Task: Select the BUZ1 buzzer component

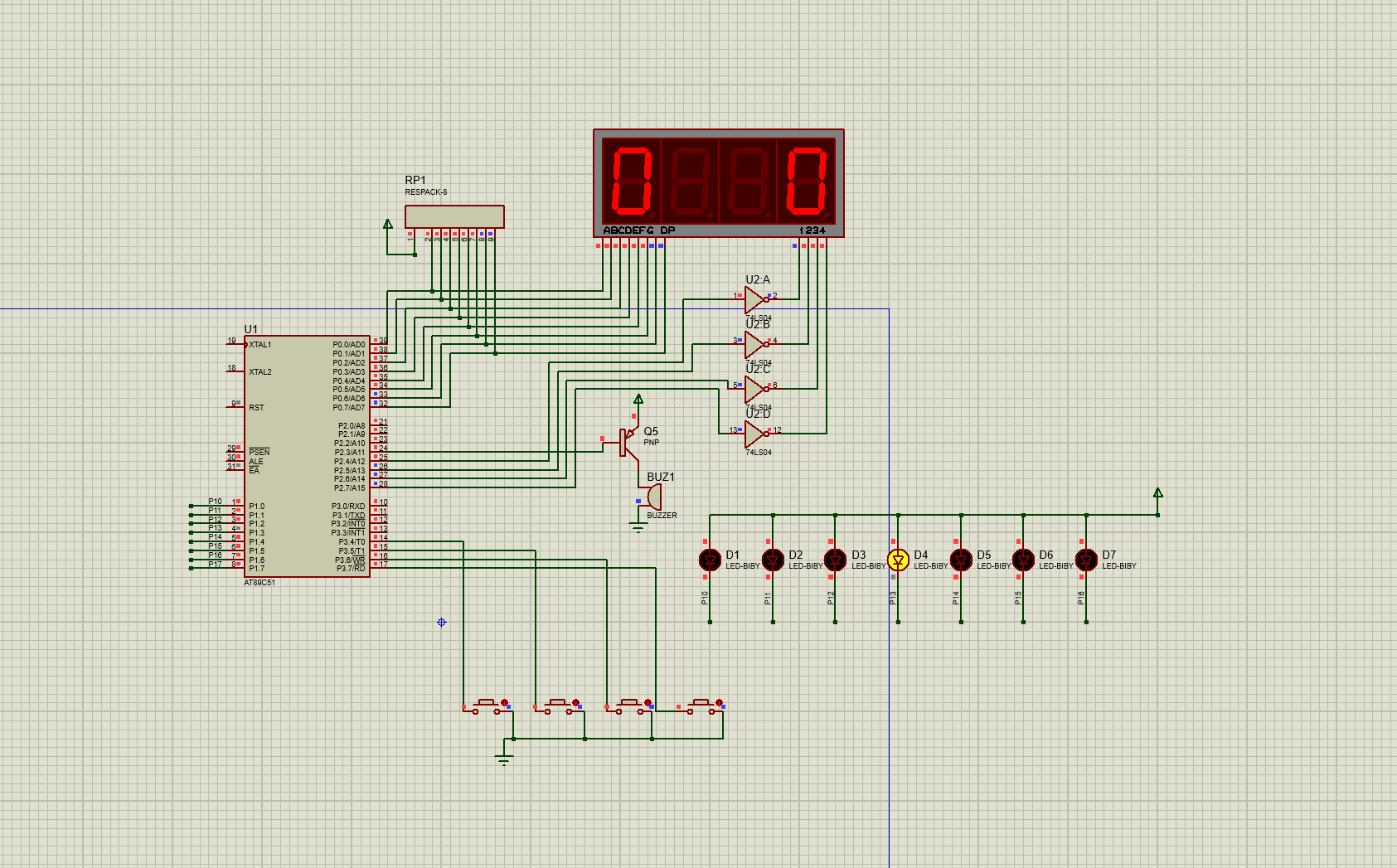Action: 652,497
